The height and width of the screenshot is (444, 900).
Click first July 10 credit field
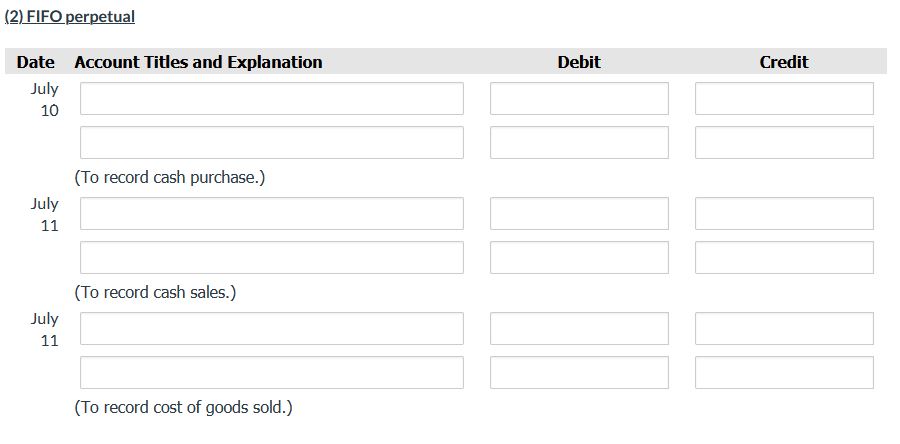click(x=784, y=99)
